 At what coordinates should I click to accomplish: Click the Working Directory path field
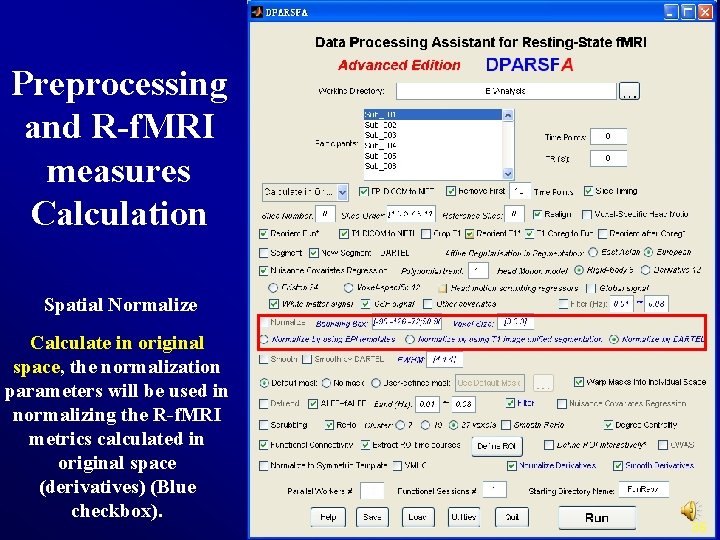[x=506, y=91]
